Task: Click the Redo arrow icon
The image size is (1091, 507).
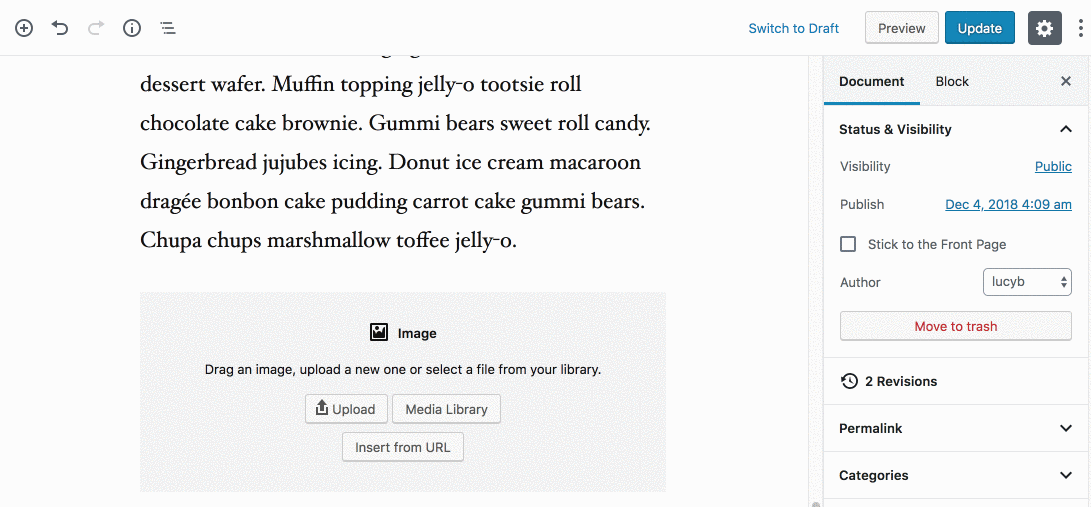Action: pyautogui.click(x=96, y=28)
